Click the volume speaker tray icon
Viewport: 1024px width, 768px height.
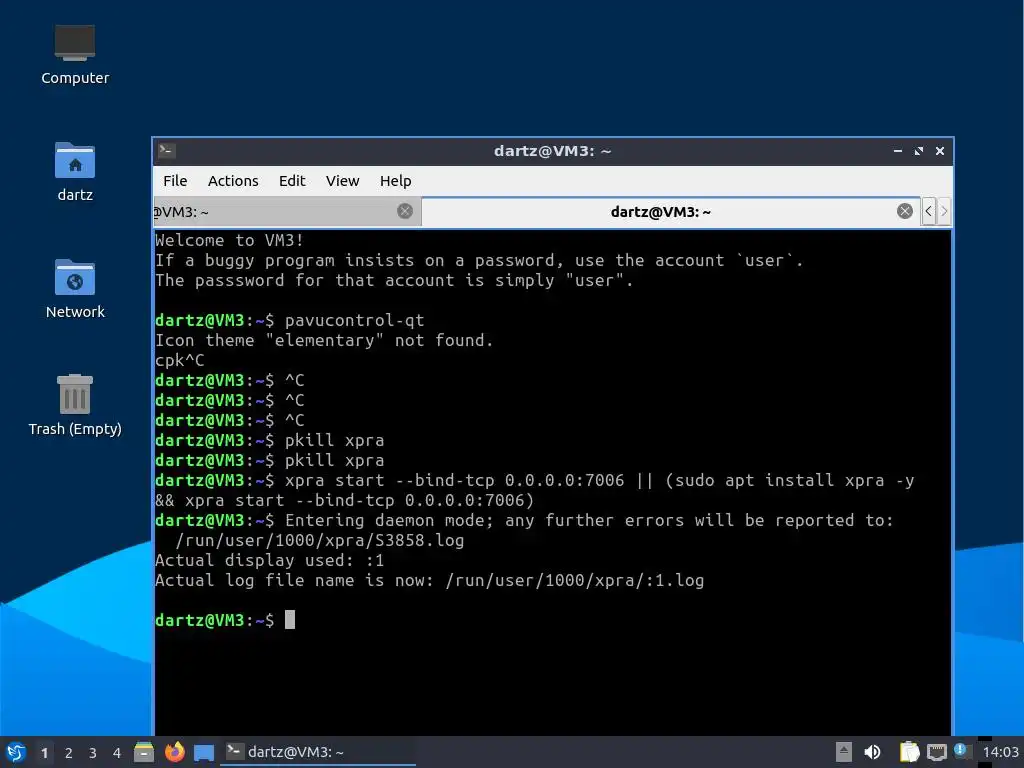click(872, 752)
